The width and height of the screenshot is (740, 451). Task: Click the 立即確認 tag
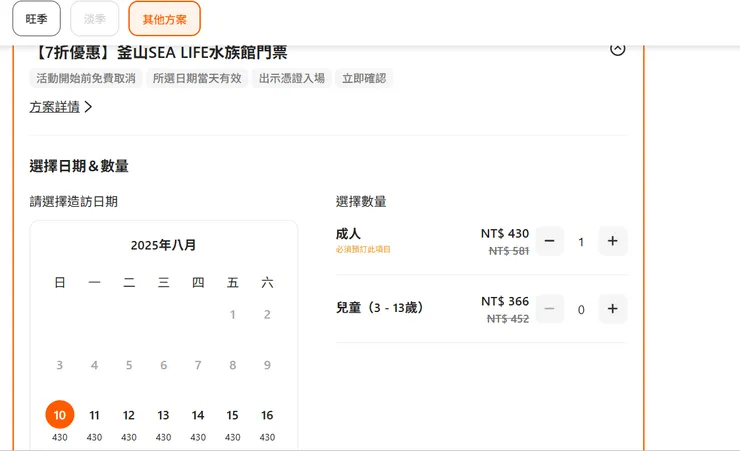[x=364, y=78]
